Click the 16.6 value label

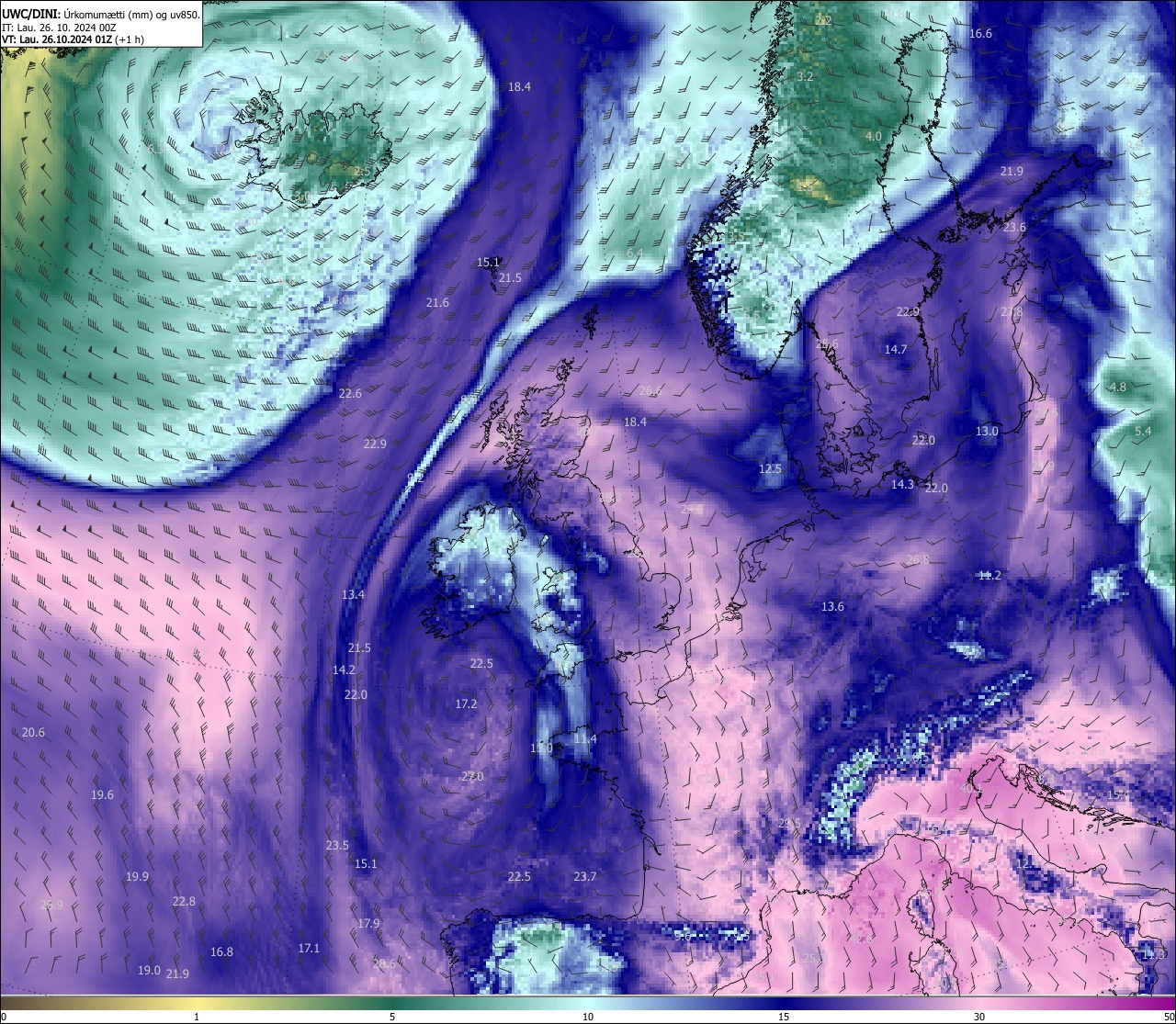point(980,34)
